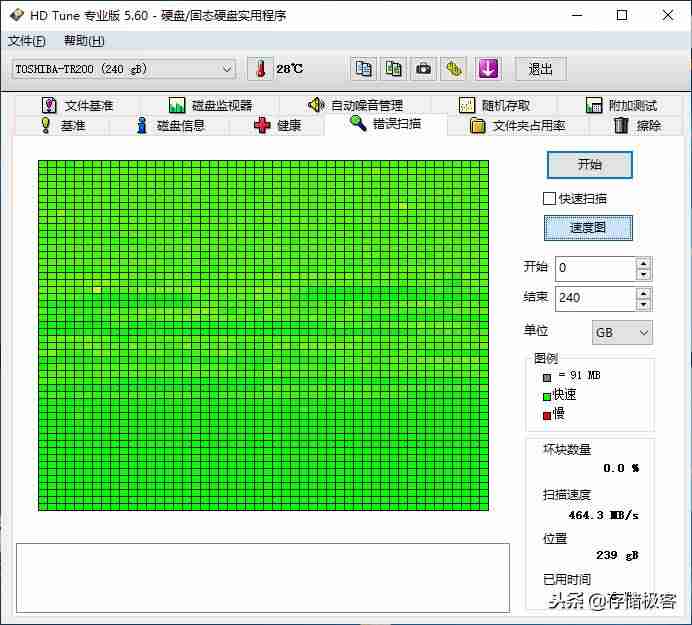Image resolution: width=692 pixels, height=625 pixels.
Task: Open the options tools icon
Action: (x=454, y=69)
